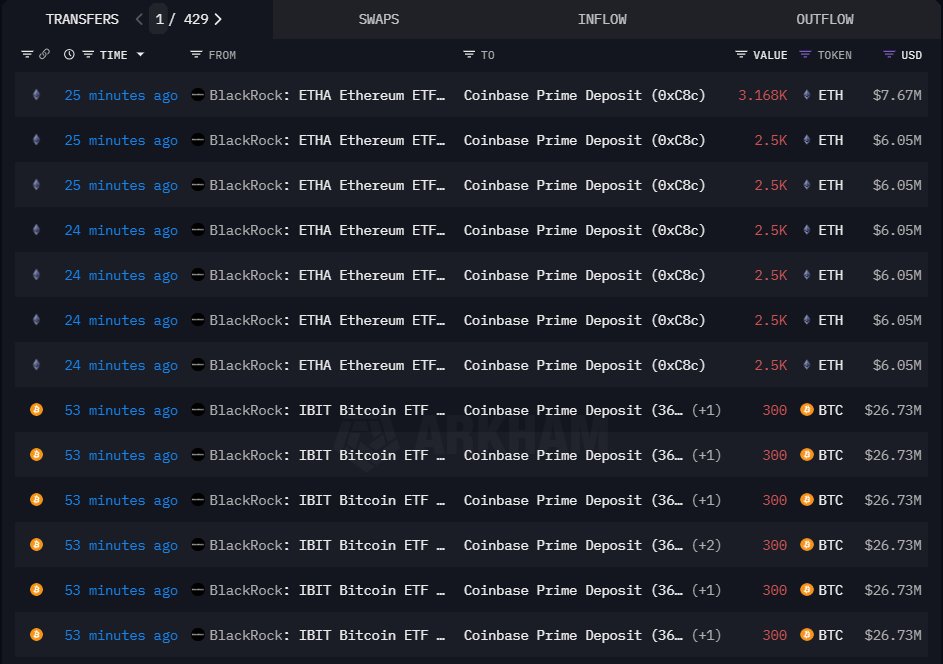Click the USD column filter icon
The height and width of the screenshot is (664, 943).
coord(889,55)
